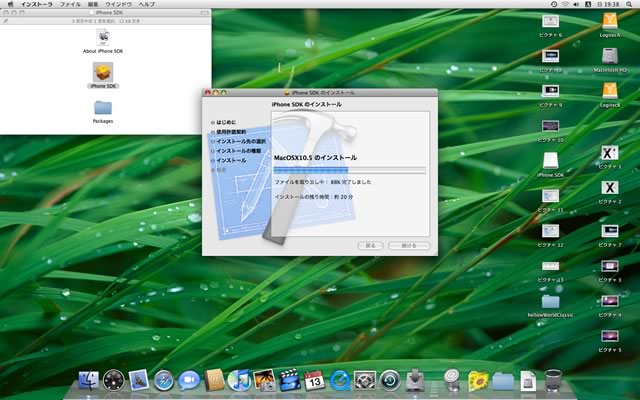This screenshot has width=640, height=400.
Task: Select ピクチャ 7 on the desktop
Action: [x=610, y=236]
